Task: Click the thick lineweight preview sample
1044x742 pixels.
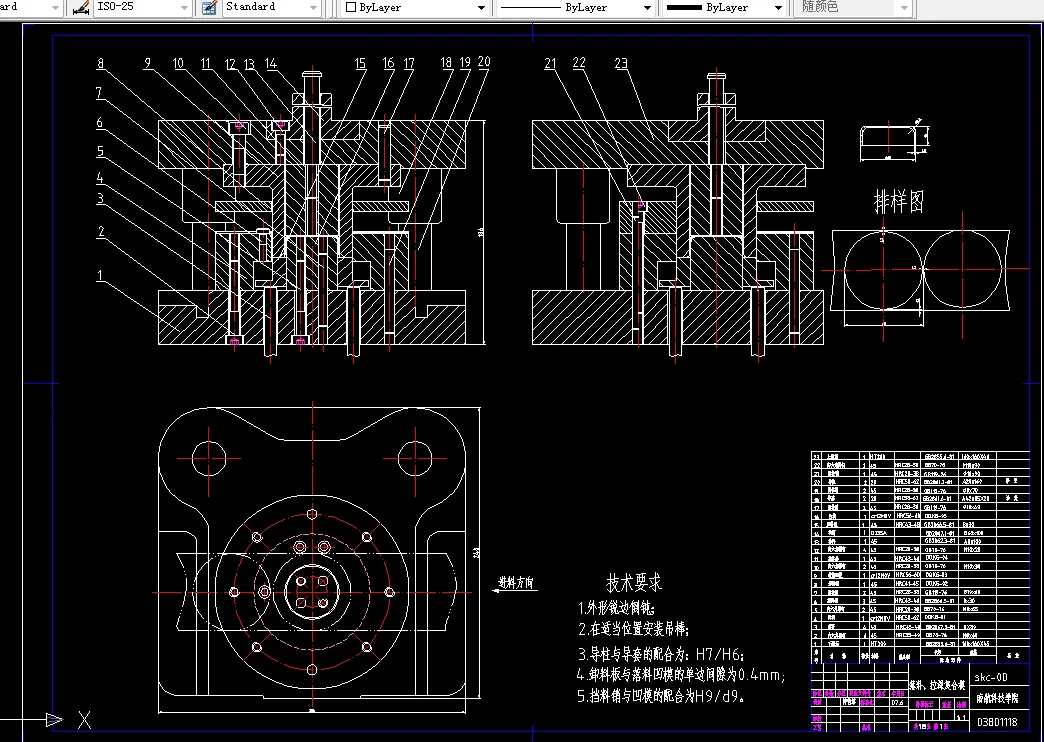Action: click(684, 7)
